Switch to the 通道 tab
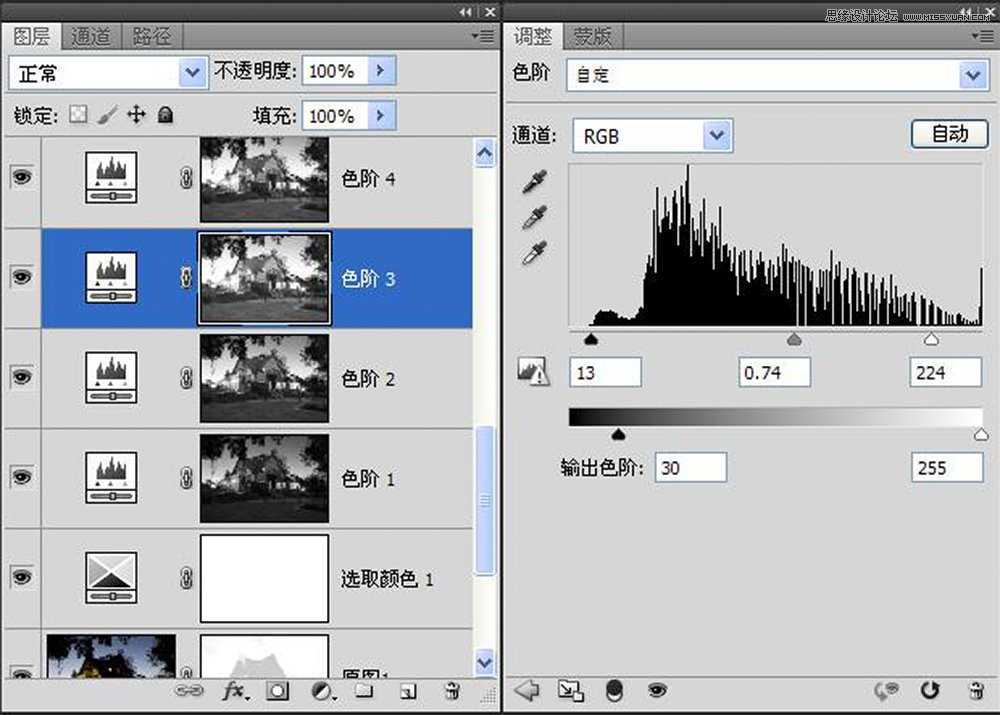Viewport: 1000px width, 715px height. coord(91,36)
